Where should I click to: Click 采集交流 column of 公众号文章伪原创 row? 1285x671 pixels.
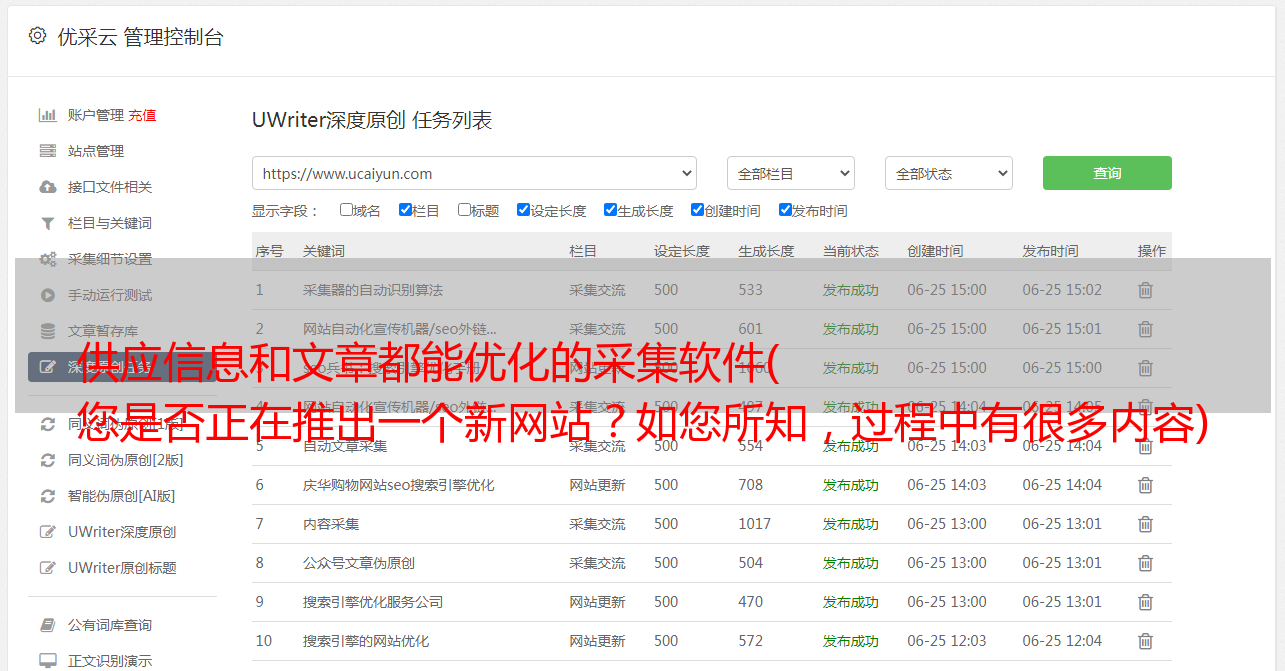coord(597,563)
